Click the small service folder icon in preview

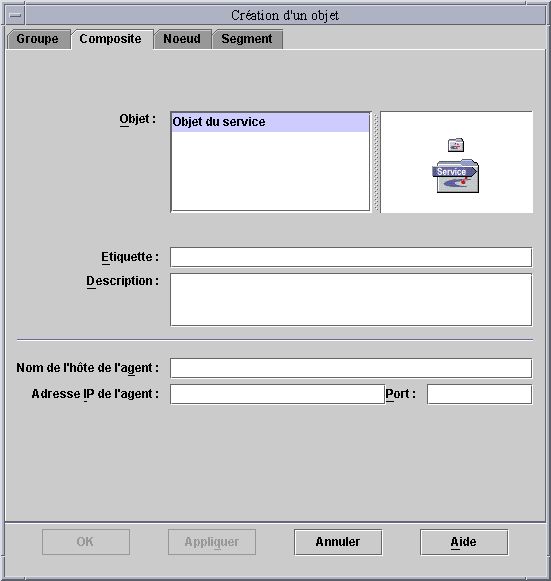click(456, 145)
